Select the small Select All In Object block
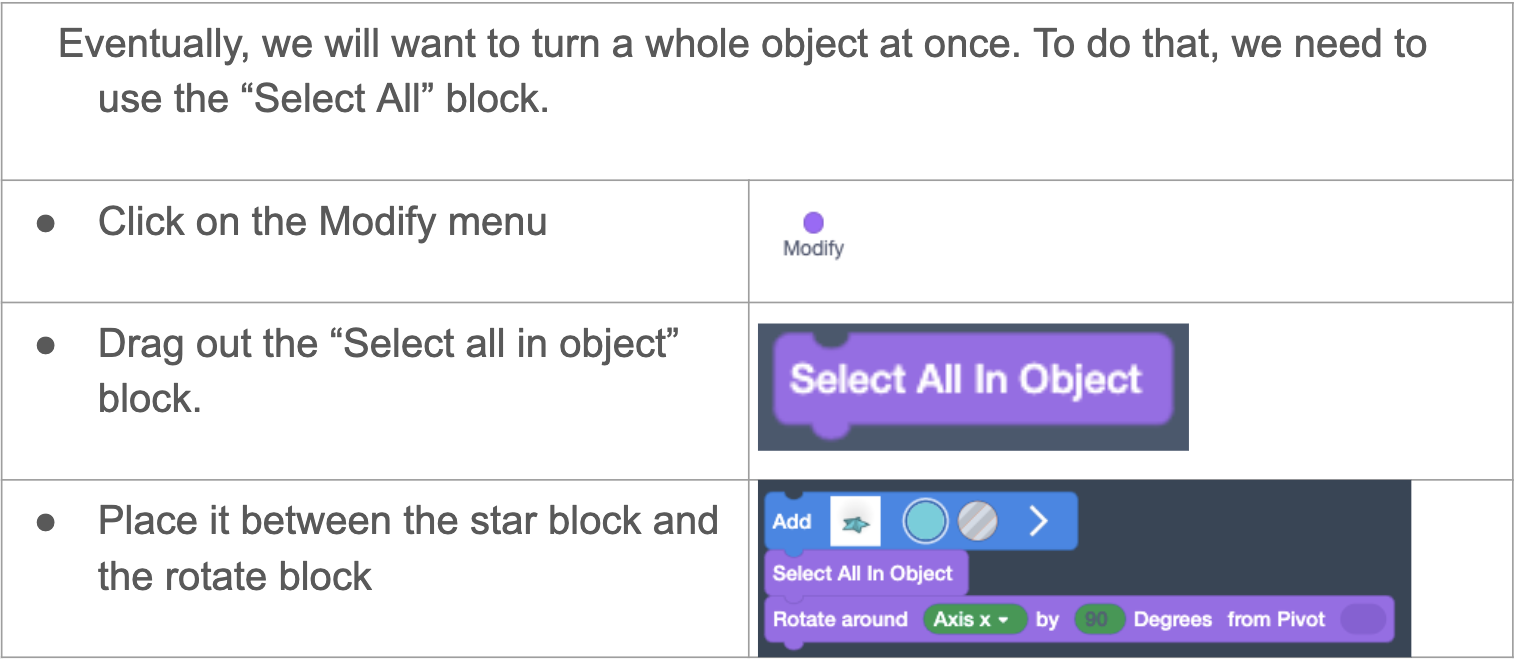Screen dimensions: 1516x660 click(x=866, y=574)
